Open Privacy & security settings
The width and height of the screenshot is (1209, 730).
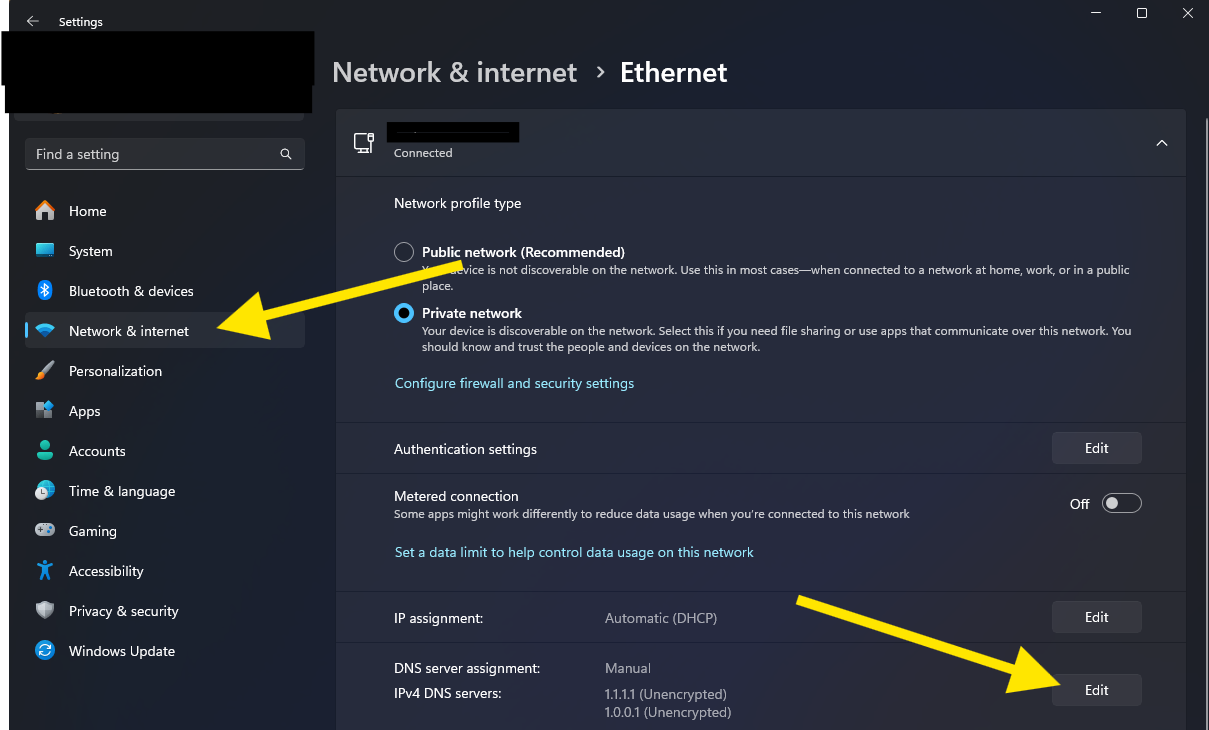point(123,611)
